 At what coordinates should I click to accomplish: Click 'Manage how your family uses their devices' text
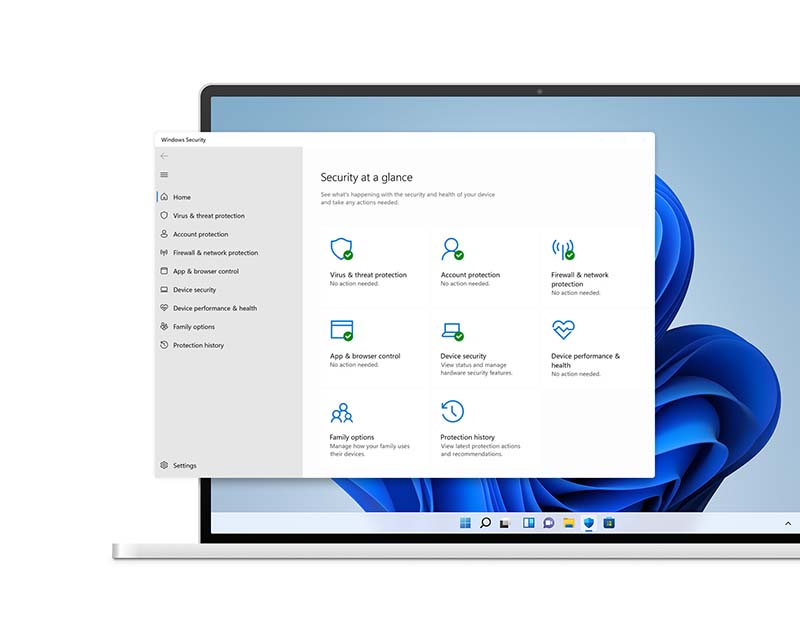(369, 450)
